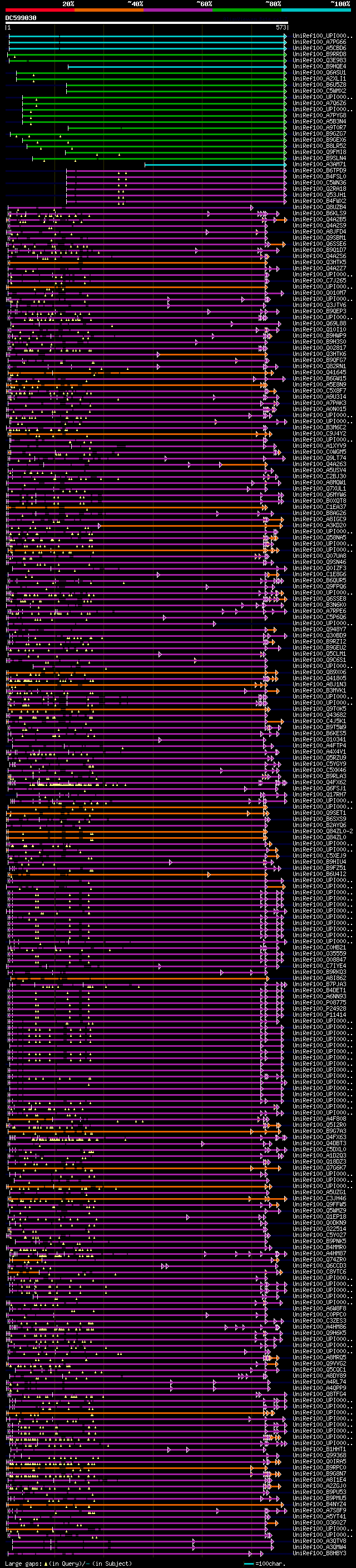Click the query end position 573
The image size is (356, 1568).
[x=281, y=28]
